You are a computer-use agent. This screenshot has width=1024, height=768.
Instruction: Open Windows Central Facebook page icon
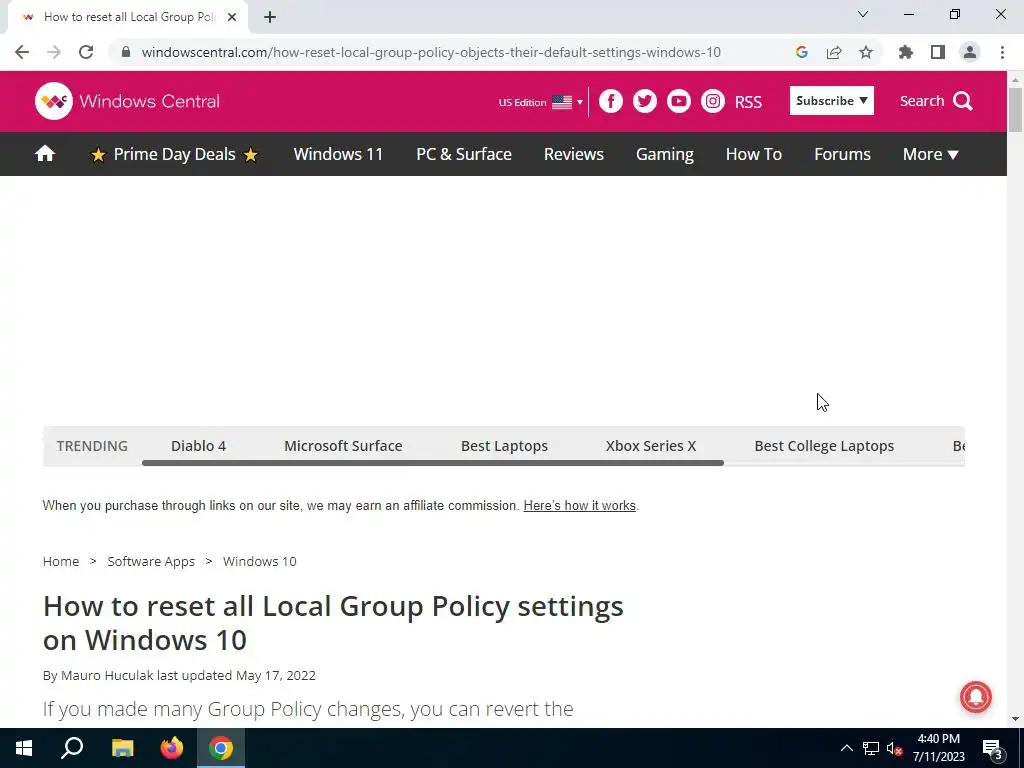coord(611,101)
